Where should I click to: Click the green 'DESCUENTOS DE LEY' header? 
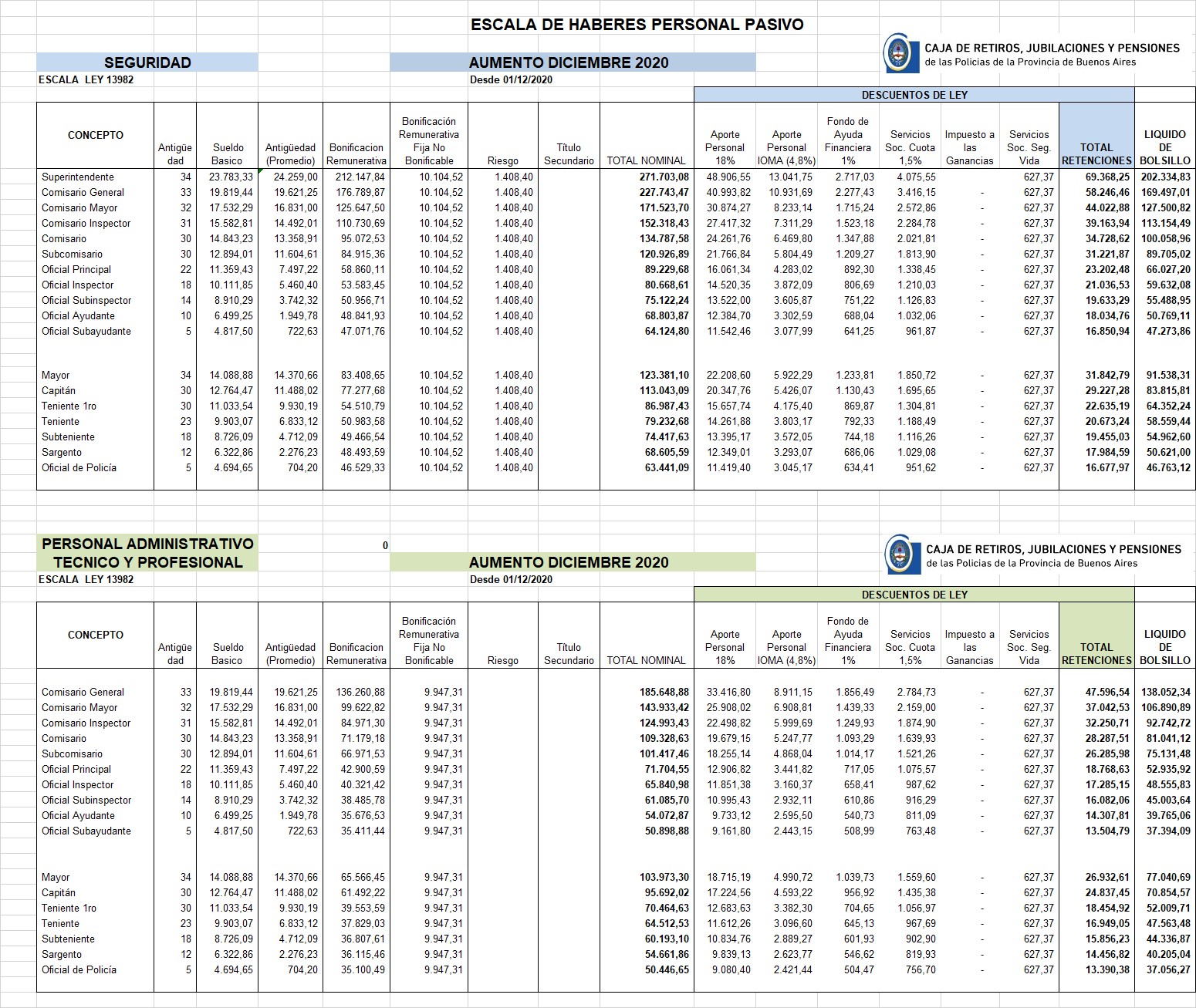click(x=914, y=595)
